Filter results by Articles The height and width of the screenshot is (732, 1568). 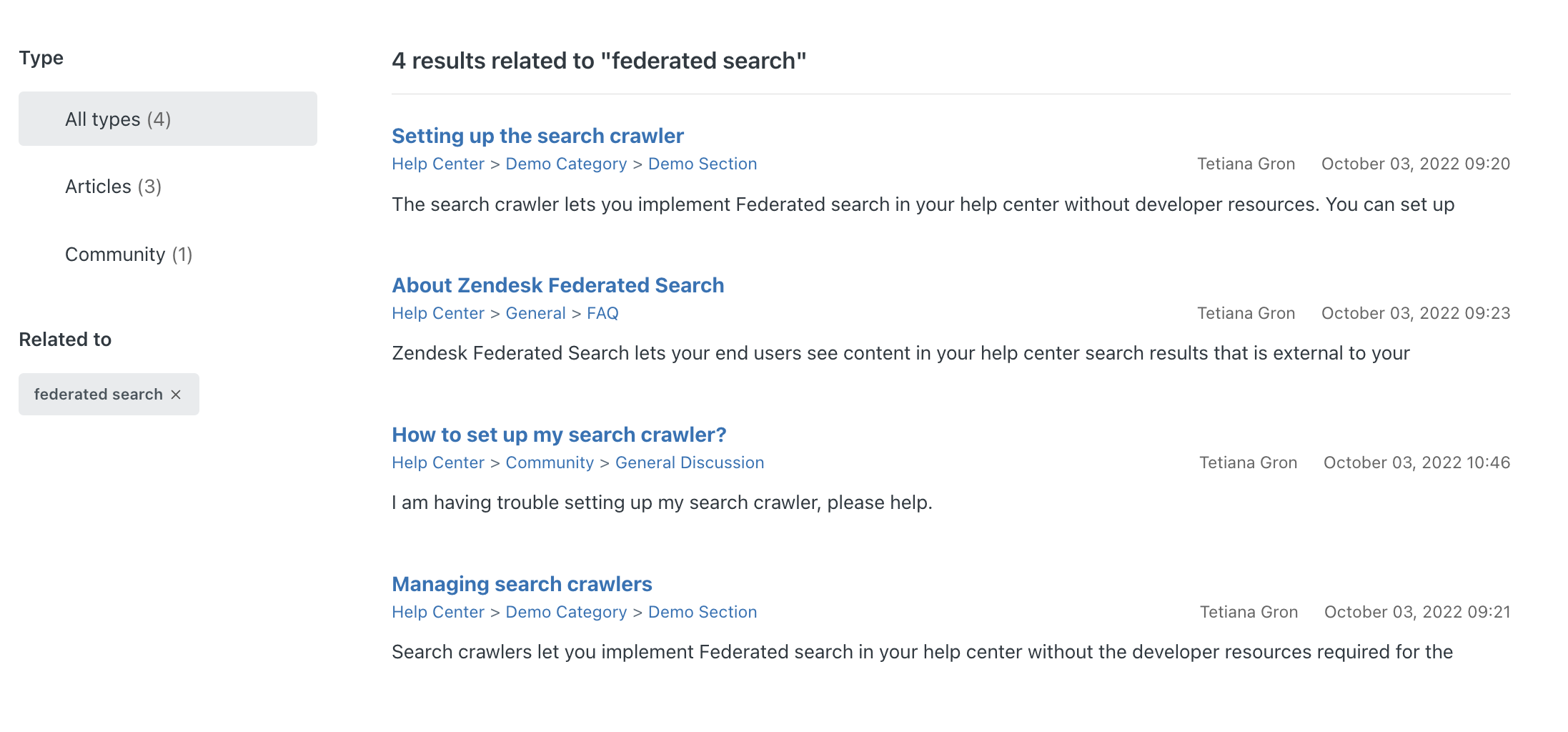(113, 187)
